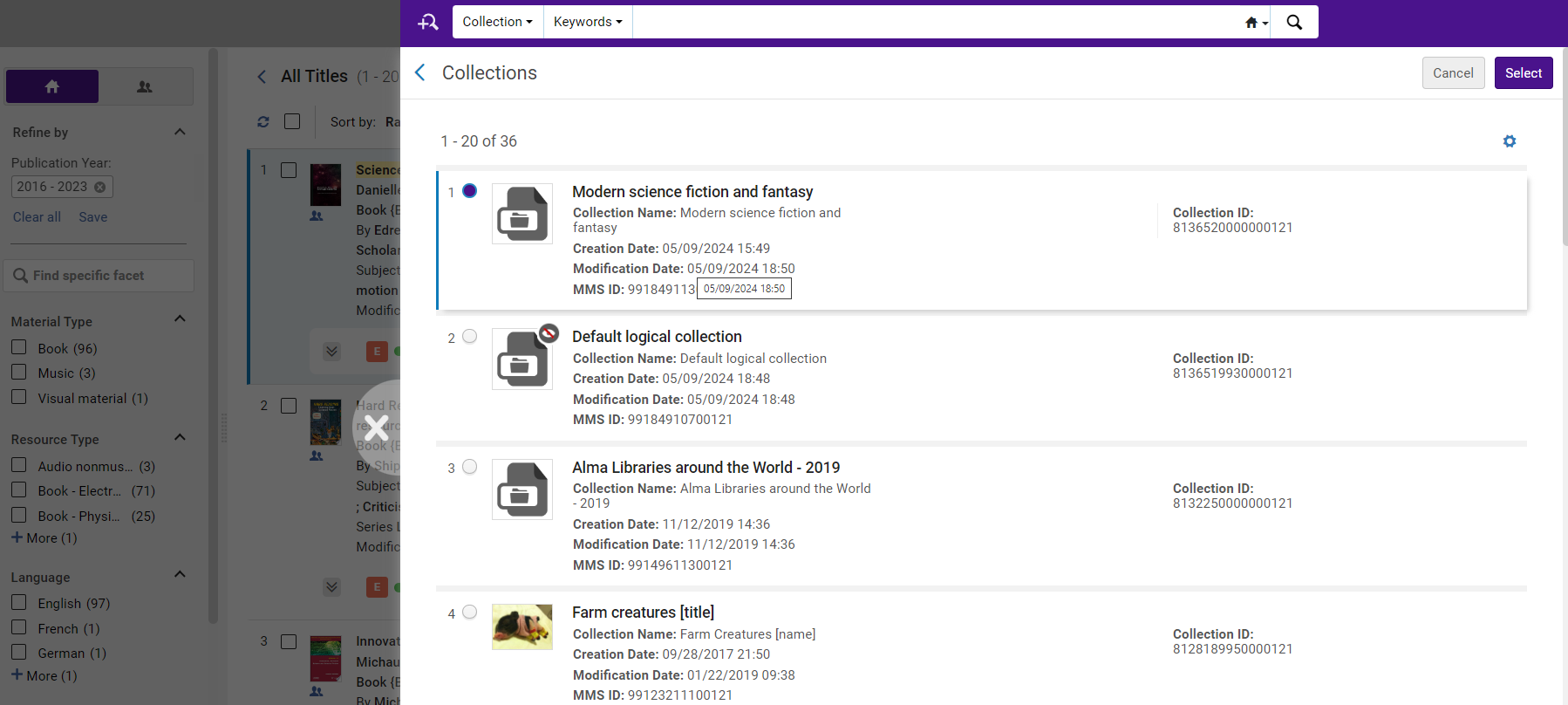Click Default logical collection folder icon
Image resolution: width=1568 pixels, height=705 pixels.
point(522,359)
